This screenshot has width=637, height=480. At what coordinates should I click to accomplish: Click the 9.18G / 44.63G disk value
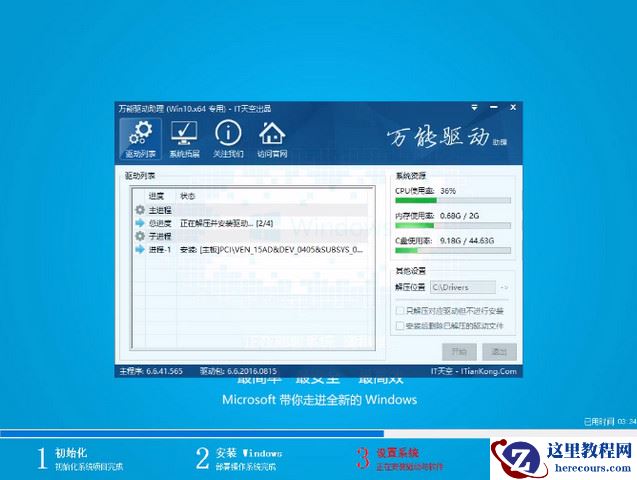tap(467, 241)
